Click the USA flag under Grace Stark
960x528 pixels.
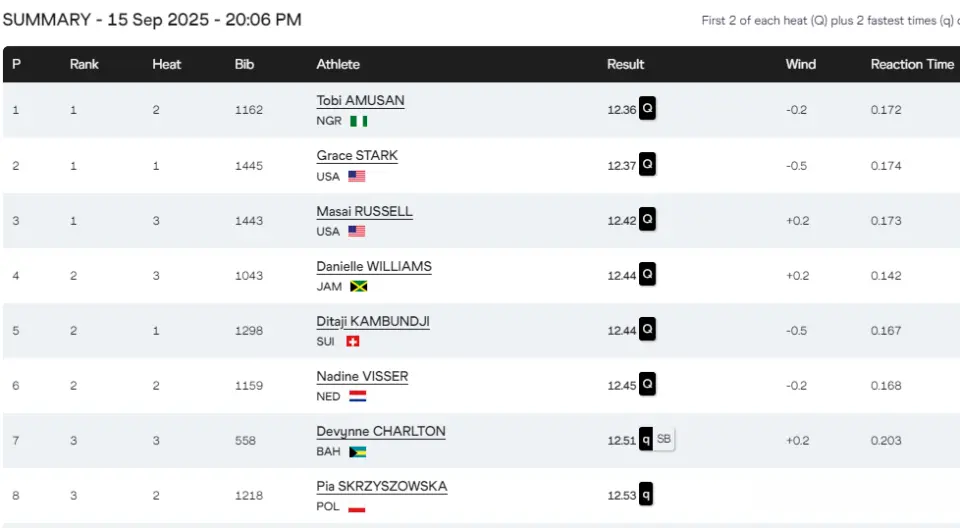click(x=357, y=176)
